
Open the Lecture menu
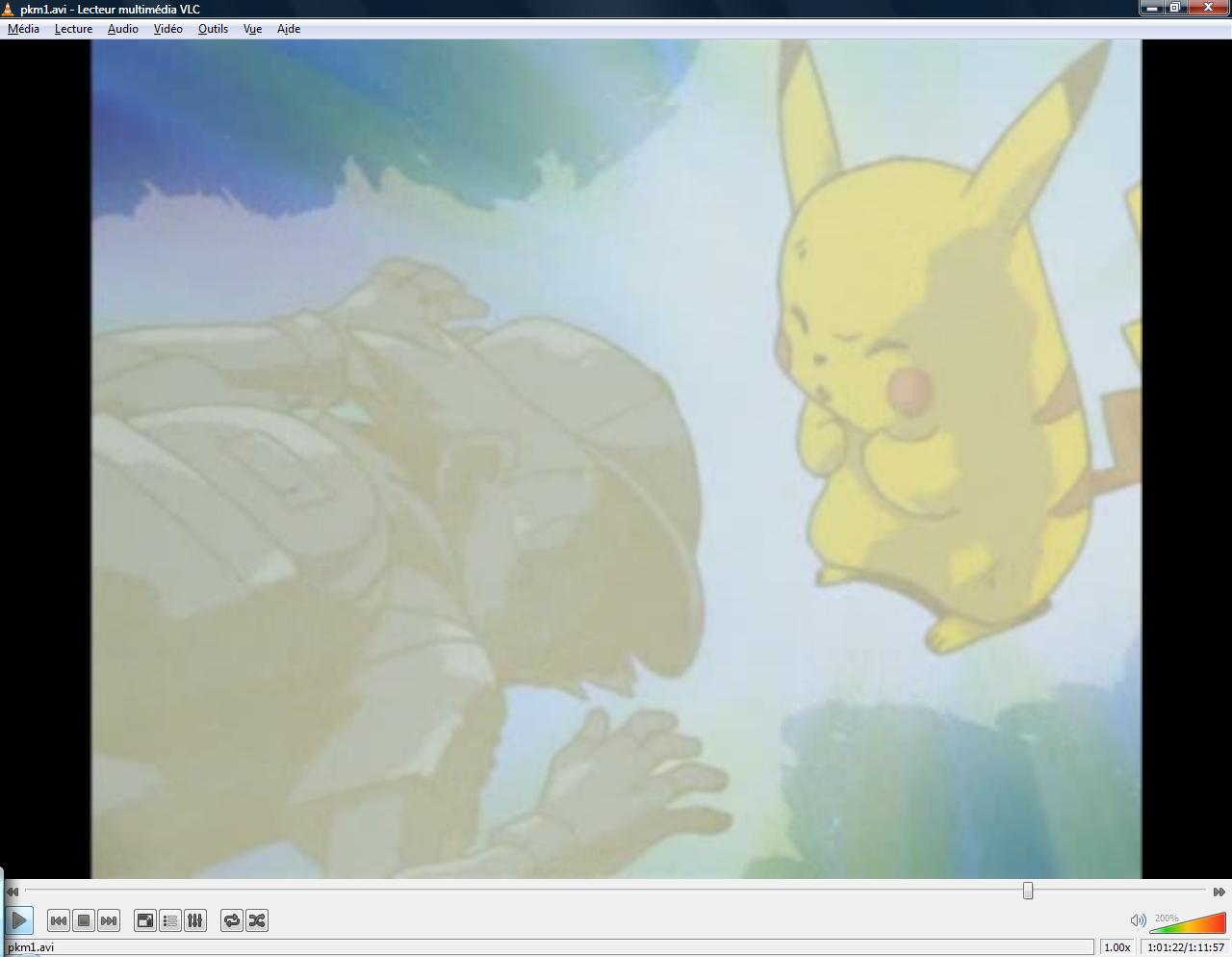(x=73, y=29)
